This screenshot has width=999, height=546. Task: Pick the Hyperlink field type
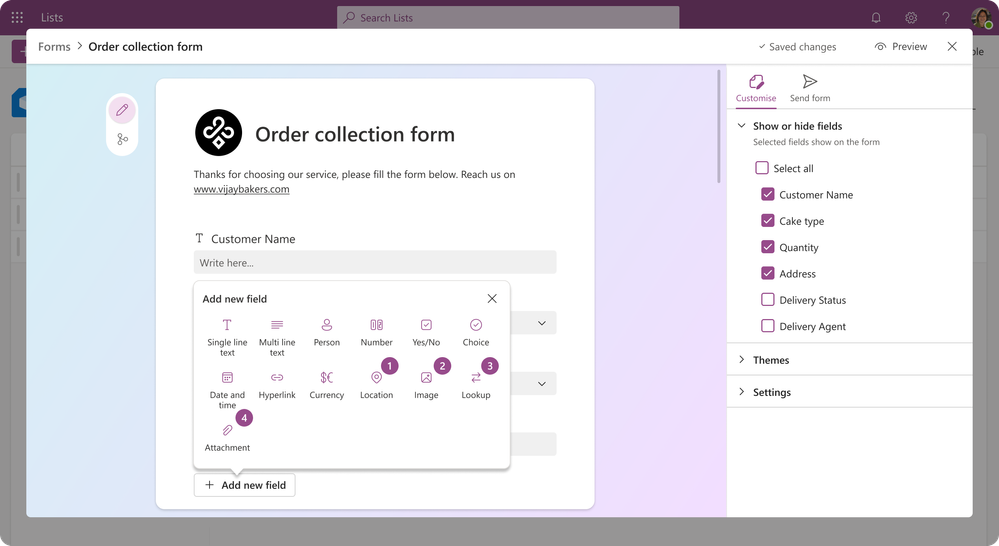(x=277, y=385)
